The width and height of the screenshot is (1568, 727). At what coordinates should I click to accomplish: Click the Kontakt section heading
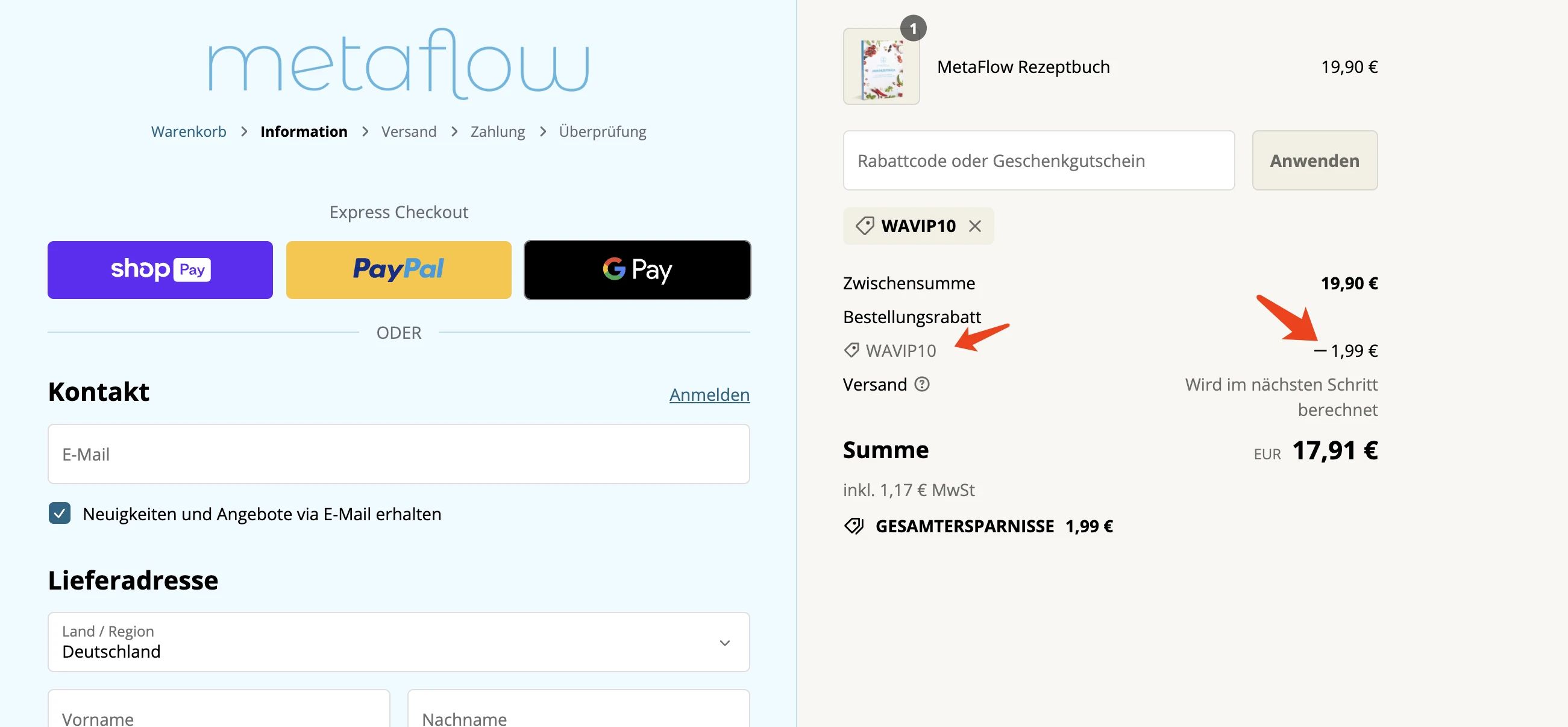point(99,391)
